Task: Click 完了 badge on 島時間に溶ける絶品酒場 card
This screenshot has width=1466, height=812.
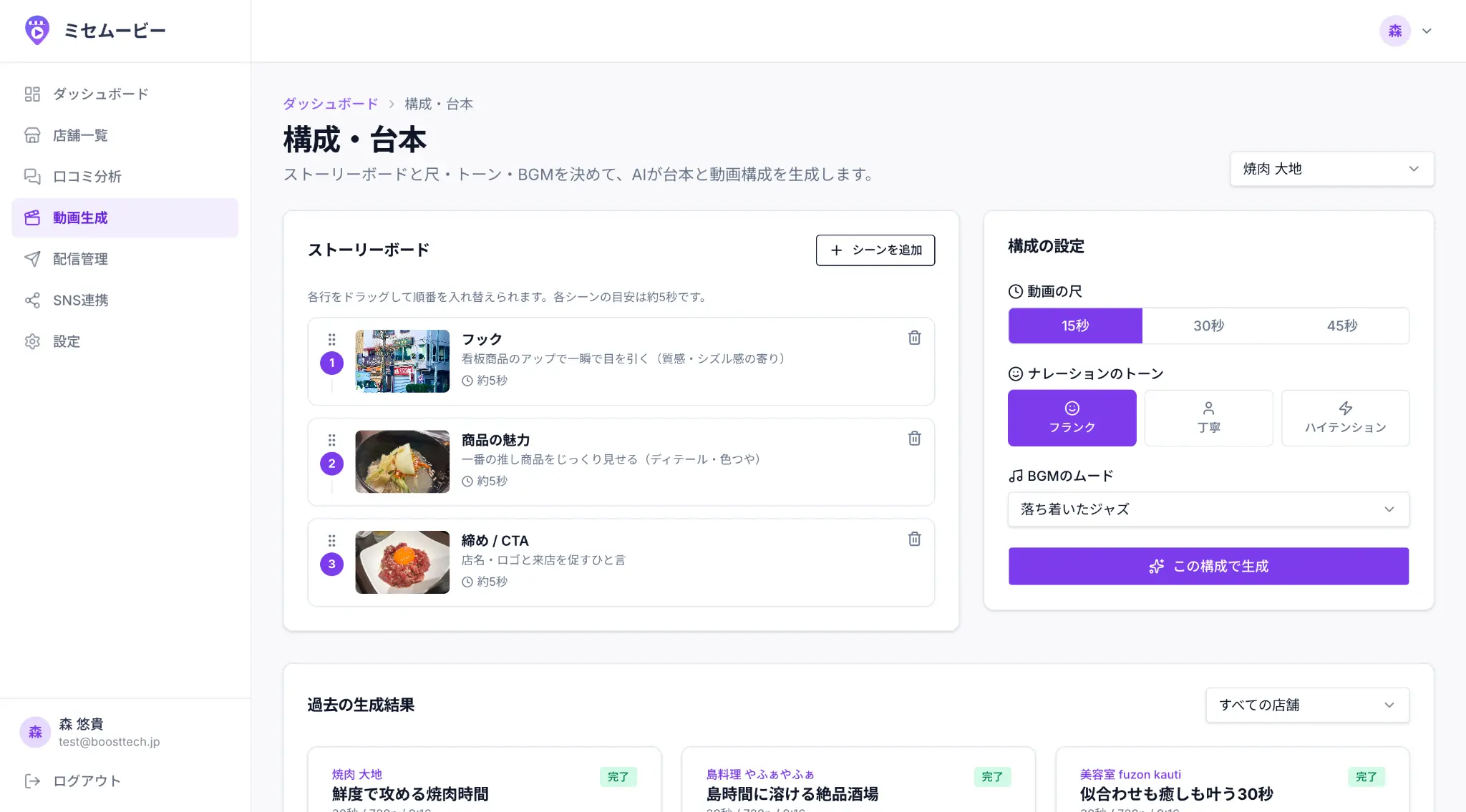Action: click(992, 776)
